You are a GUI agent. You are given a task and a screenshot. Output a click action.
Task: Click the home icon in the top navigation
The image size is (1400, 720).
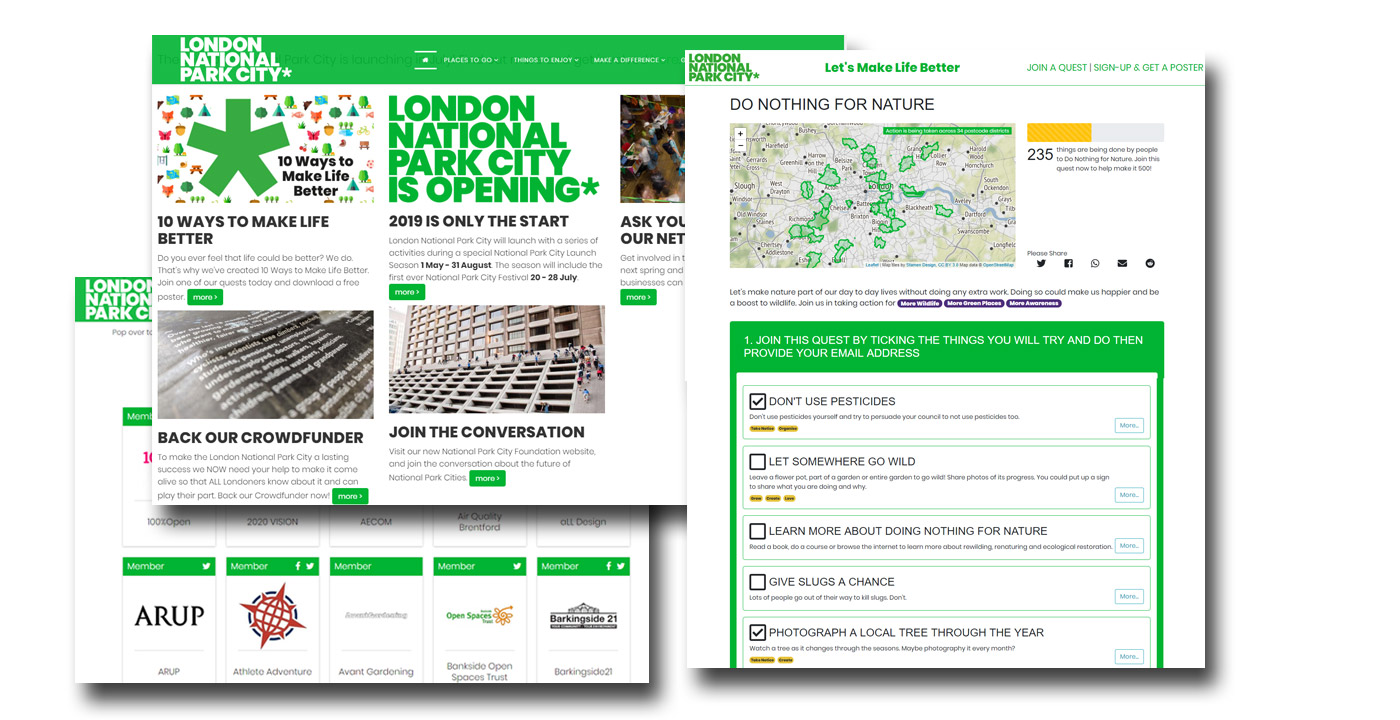(425, 60)
